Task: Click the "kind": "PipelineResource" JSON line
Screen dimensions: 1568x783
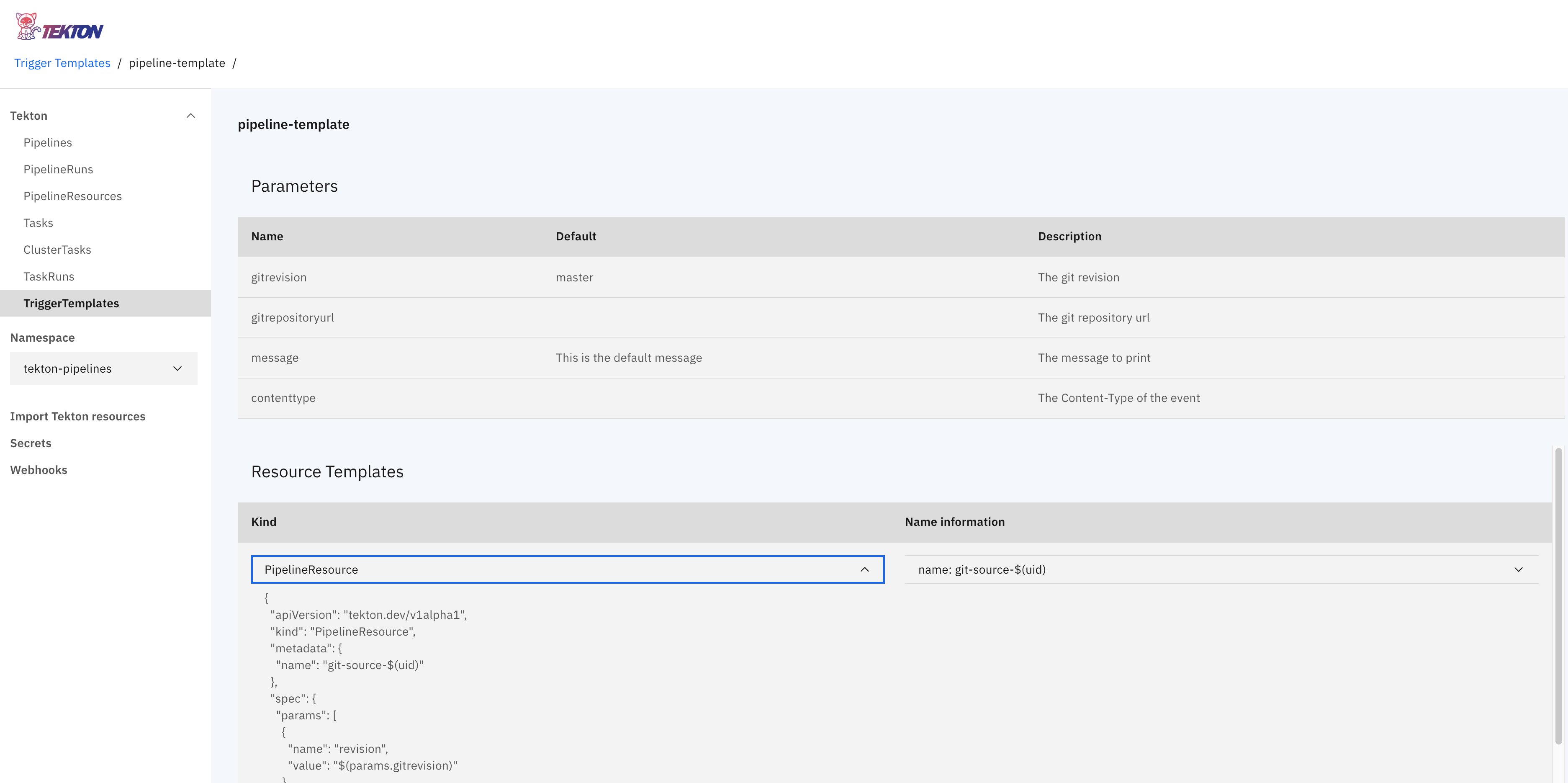Action: pyautogui.click(x=343, y=632)
